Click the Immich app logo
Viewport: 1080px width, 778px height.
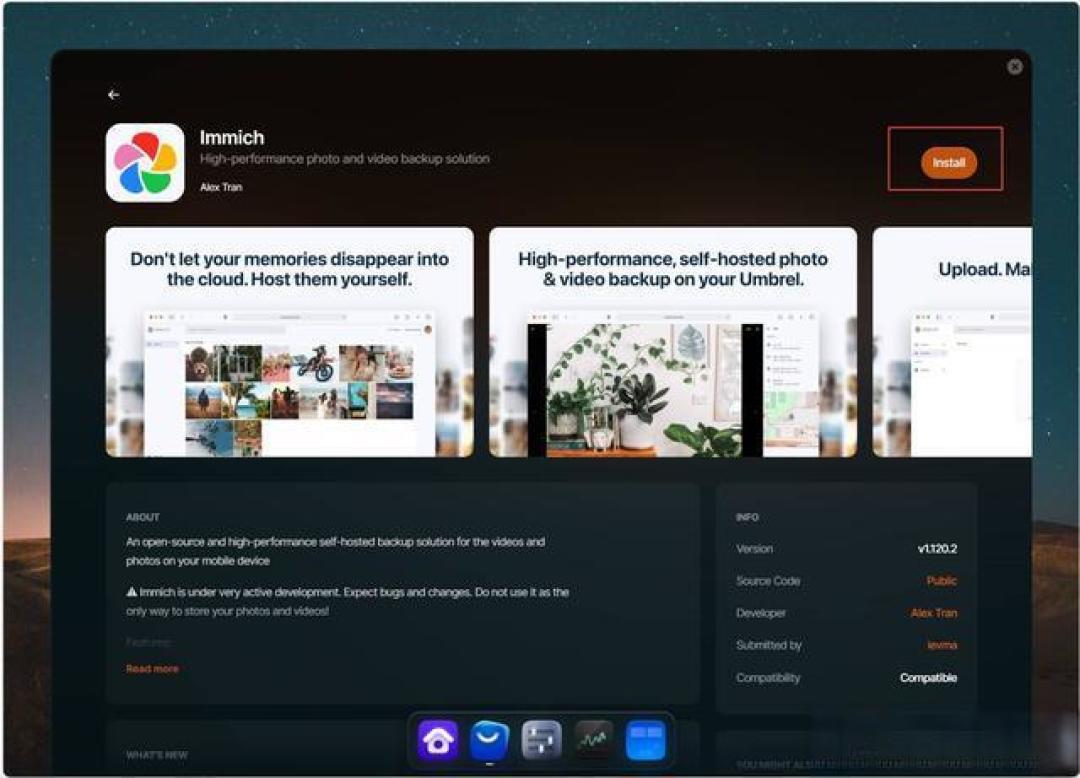pyautogui.click(x=145, y=162)
